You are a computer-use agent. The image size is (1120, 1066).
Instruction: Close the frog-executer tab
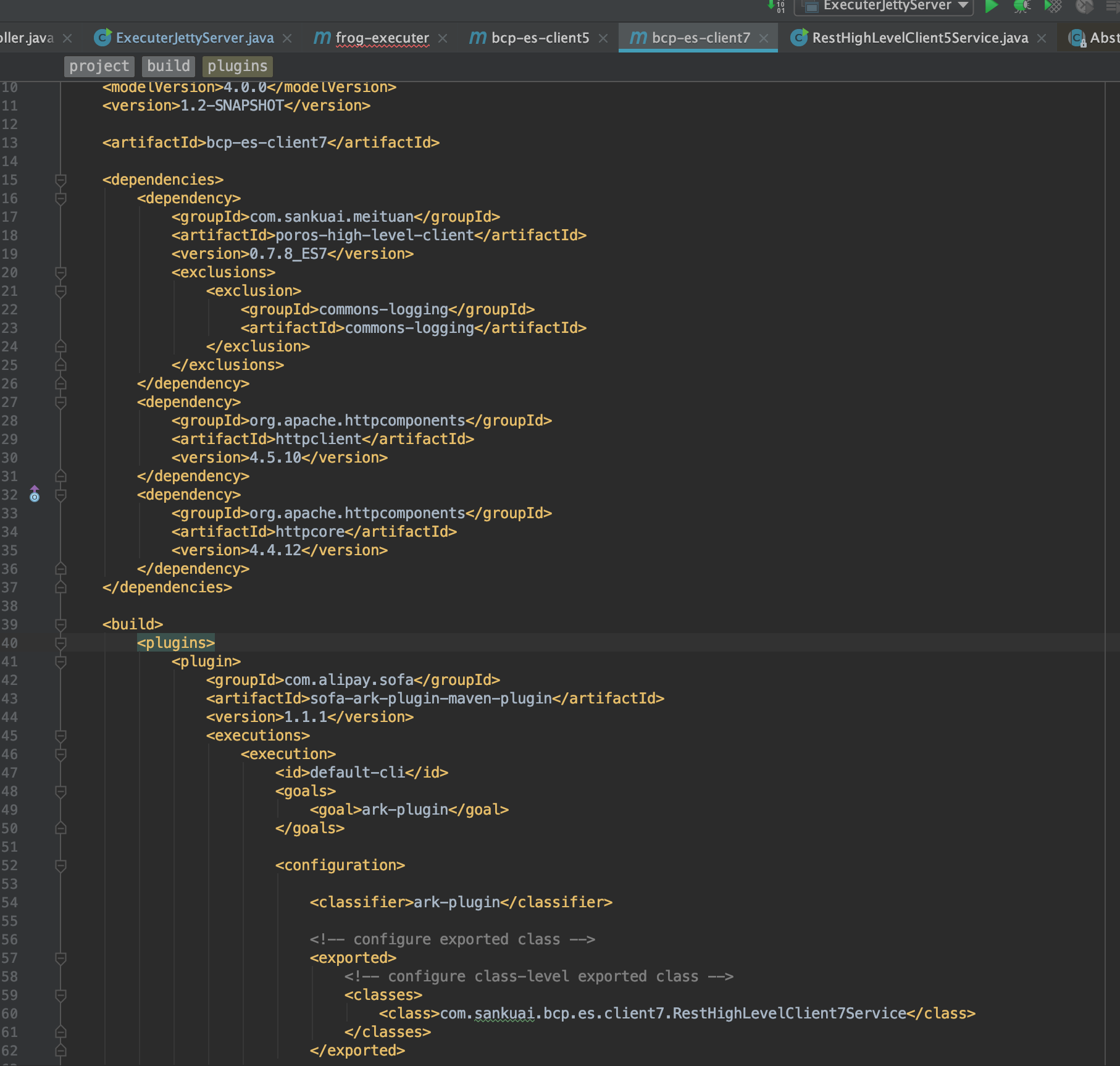click(x=443, y=38)
